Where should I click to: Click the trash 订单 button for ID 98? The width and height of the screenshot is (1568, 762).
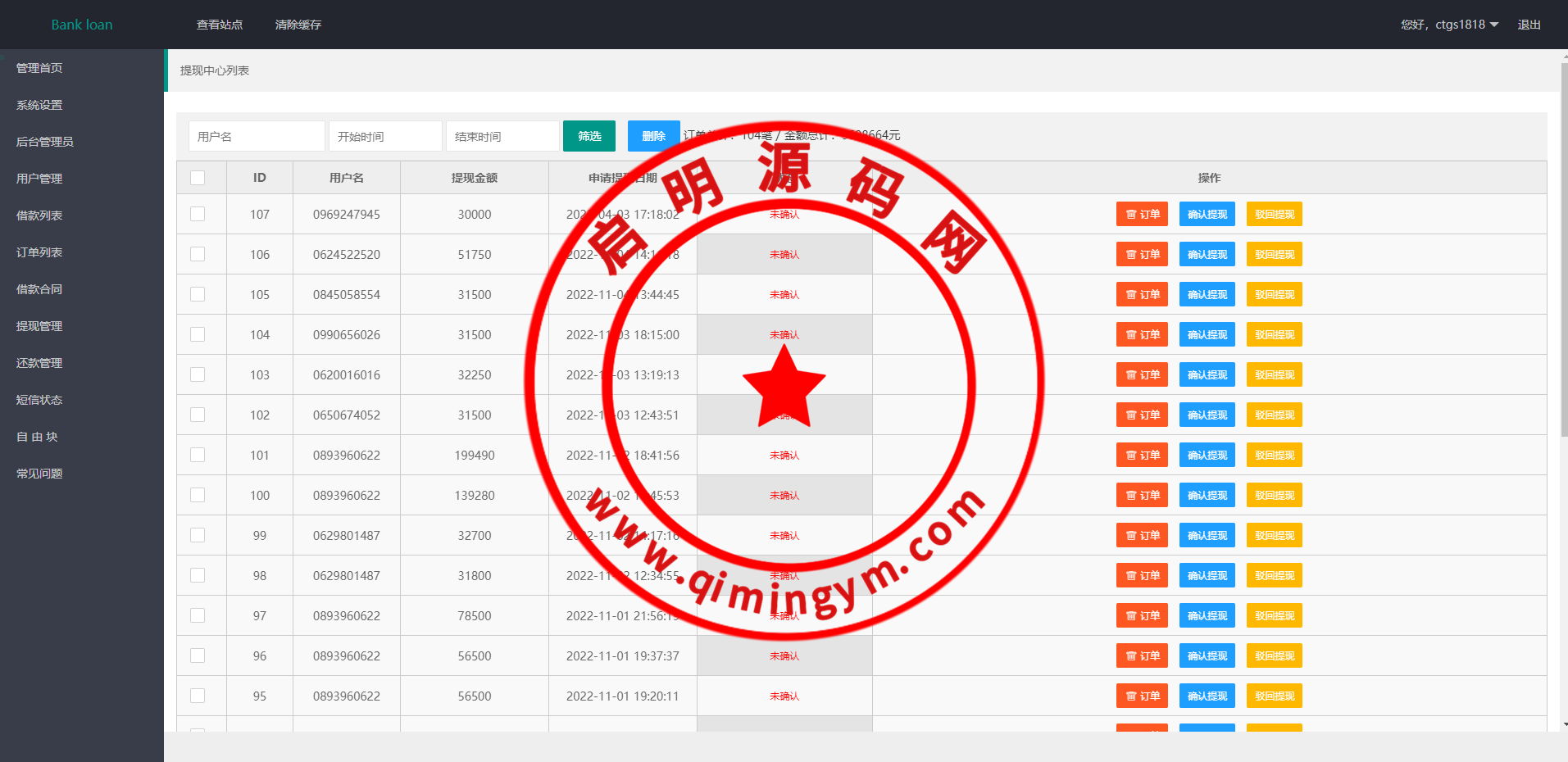click(1142, 576)
